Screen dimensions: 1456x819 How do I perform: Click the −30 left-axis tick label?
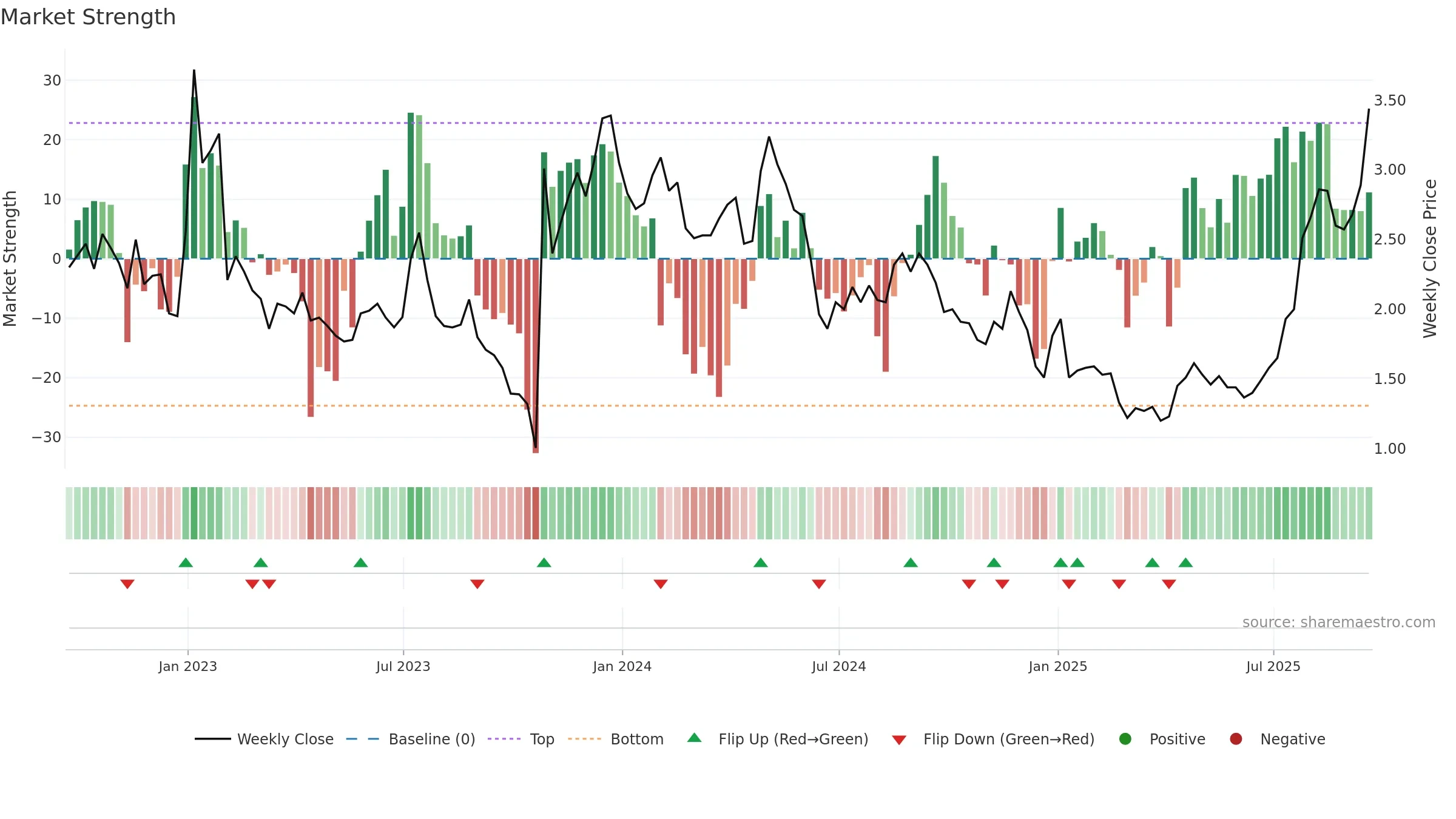click(x=47, y=437)
